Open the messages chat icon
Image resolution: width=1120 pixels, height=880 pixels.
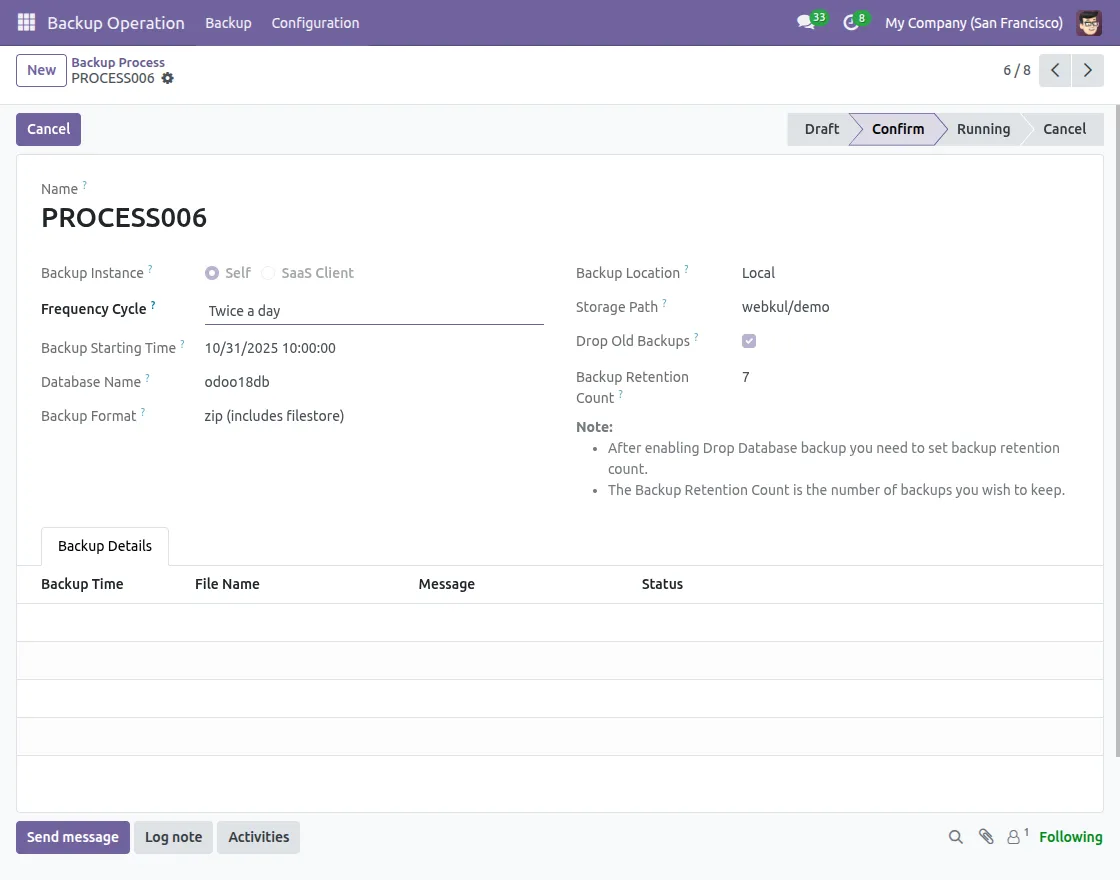tap(806, 22)
